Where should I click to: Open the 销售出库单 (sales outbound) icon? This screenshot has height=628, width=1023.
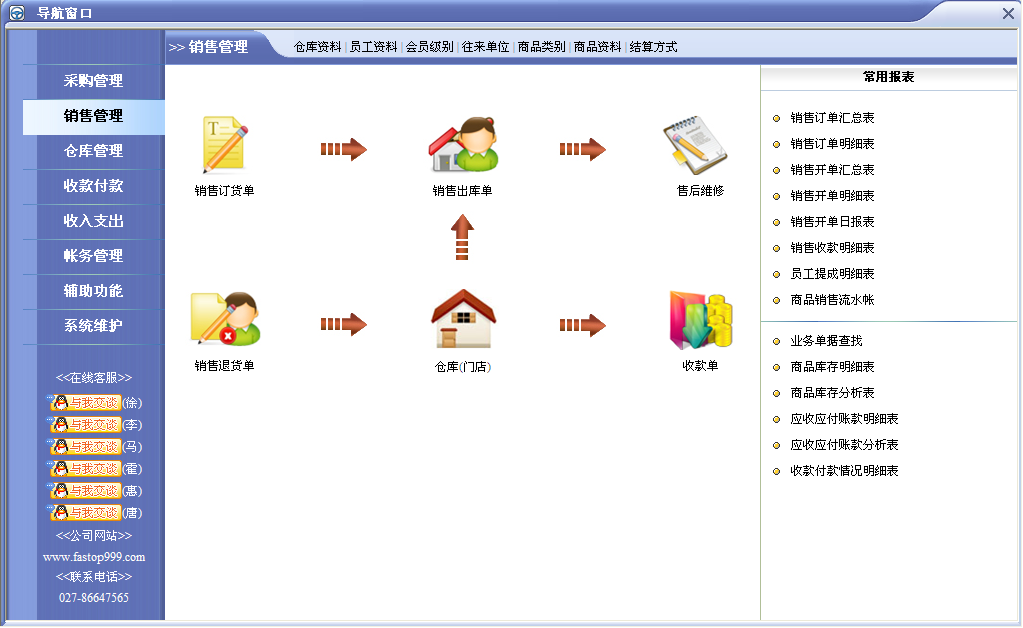coord(462,145)
